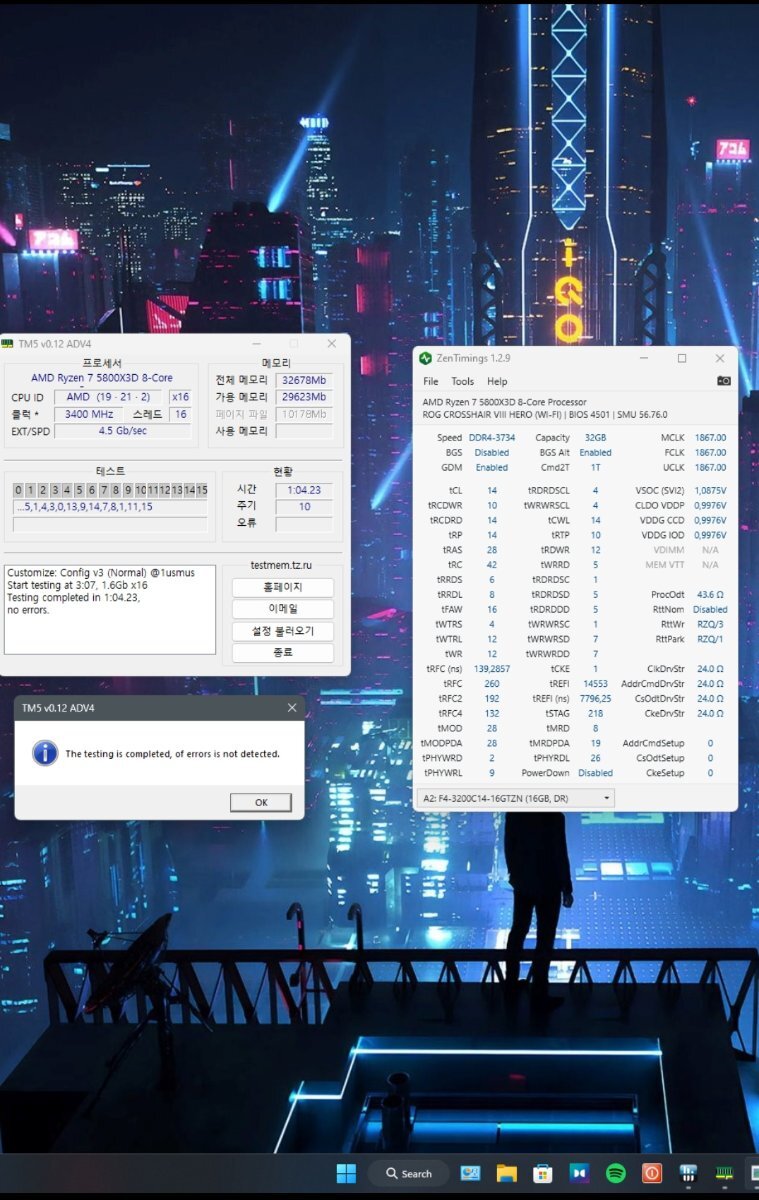Open the File menu in ZenTimings
This screenshot has width=759, height=1200.
tap(431, 381)
